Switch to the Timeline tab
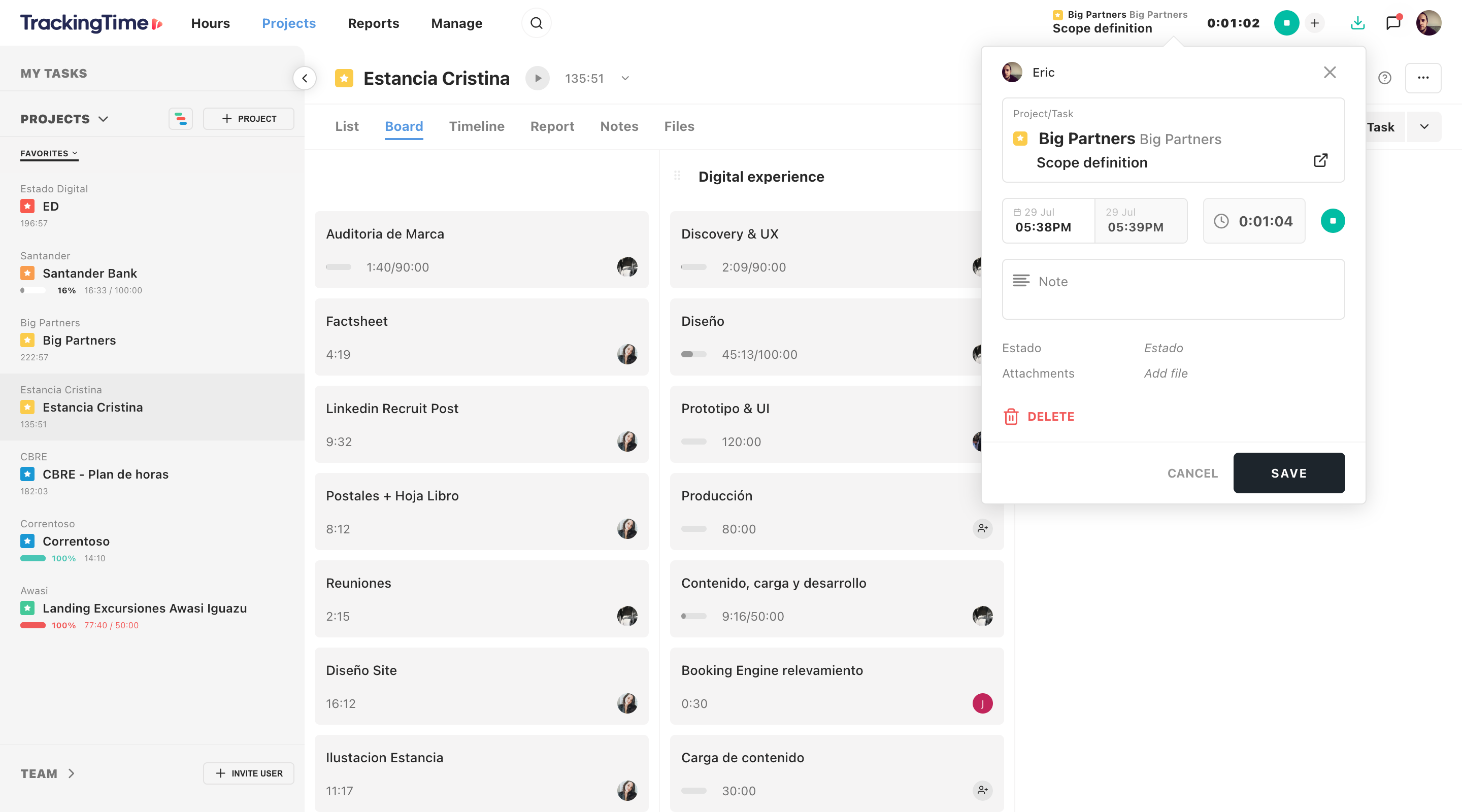The height and width of the screenshot is (812, 1462). tap(476, 126)
